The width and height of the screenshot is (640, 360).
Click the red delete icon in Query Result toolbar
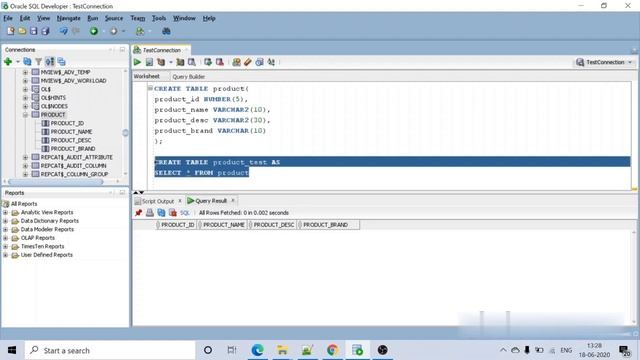173,213
